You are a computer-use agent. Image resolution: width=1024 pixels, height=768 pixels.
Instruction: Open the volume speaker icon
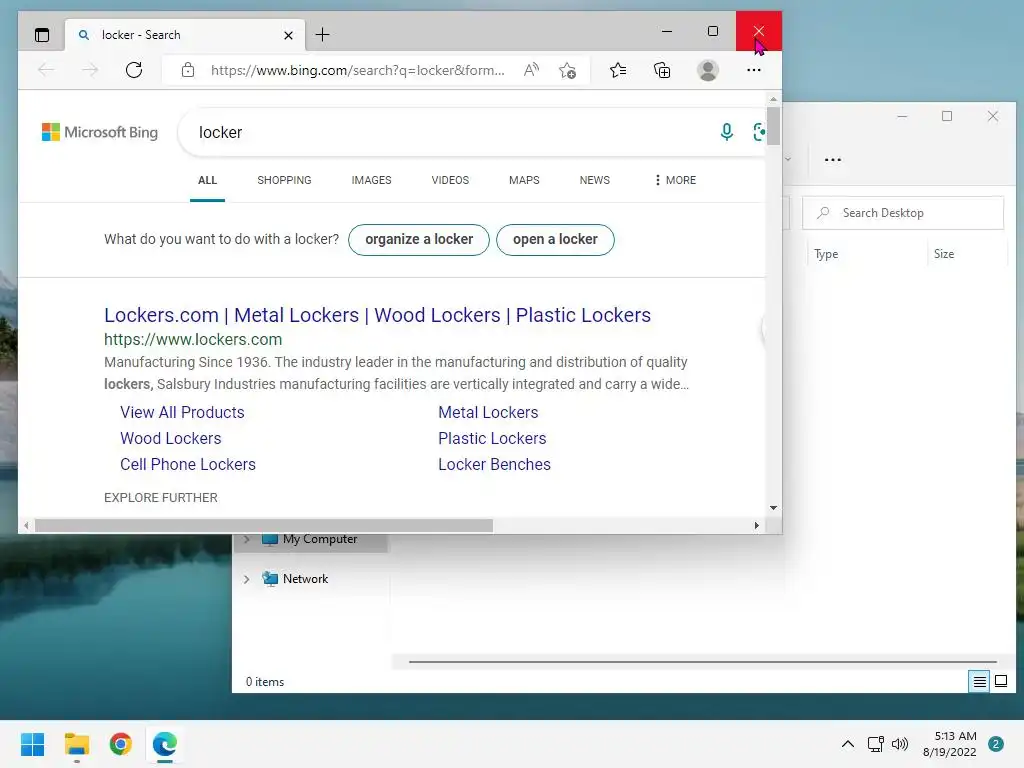point(900,744)
